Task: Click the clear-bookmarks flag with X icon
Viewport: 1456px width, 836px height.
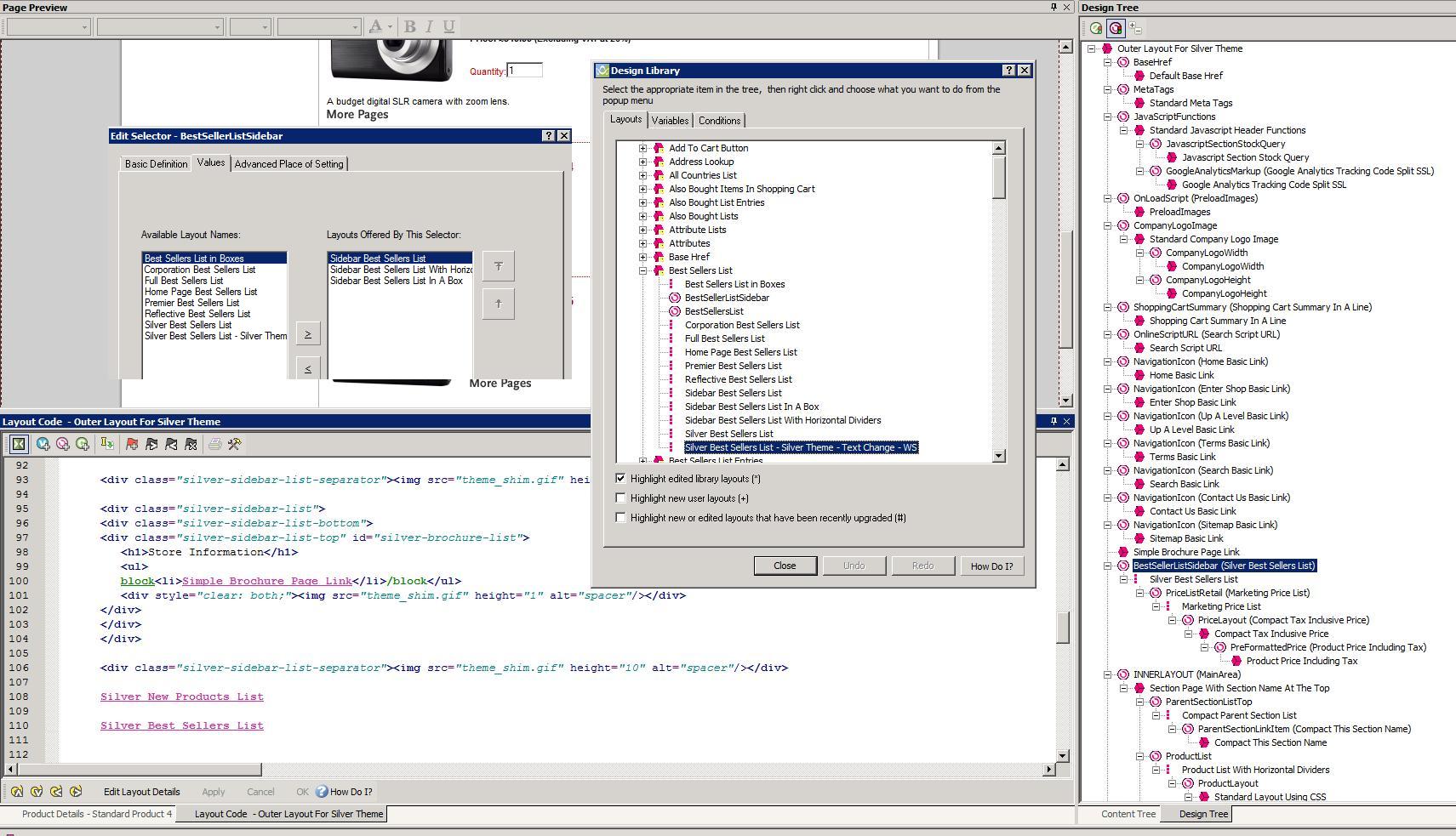Action: tap(191, 444)
